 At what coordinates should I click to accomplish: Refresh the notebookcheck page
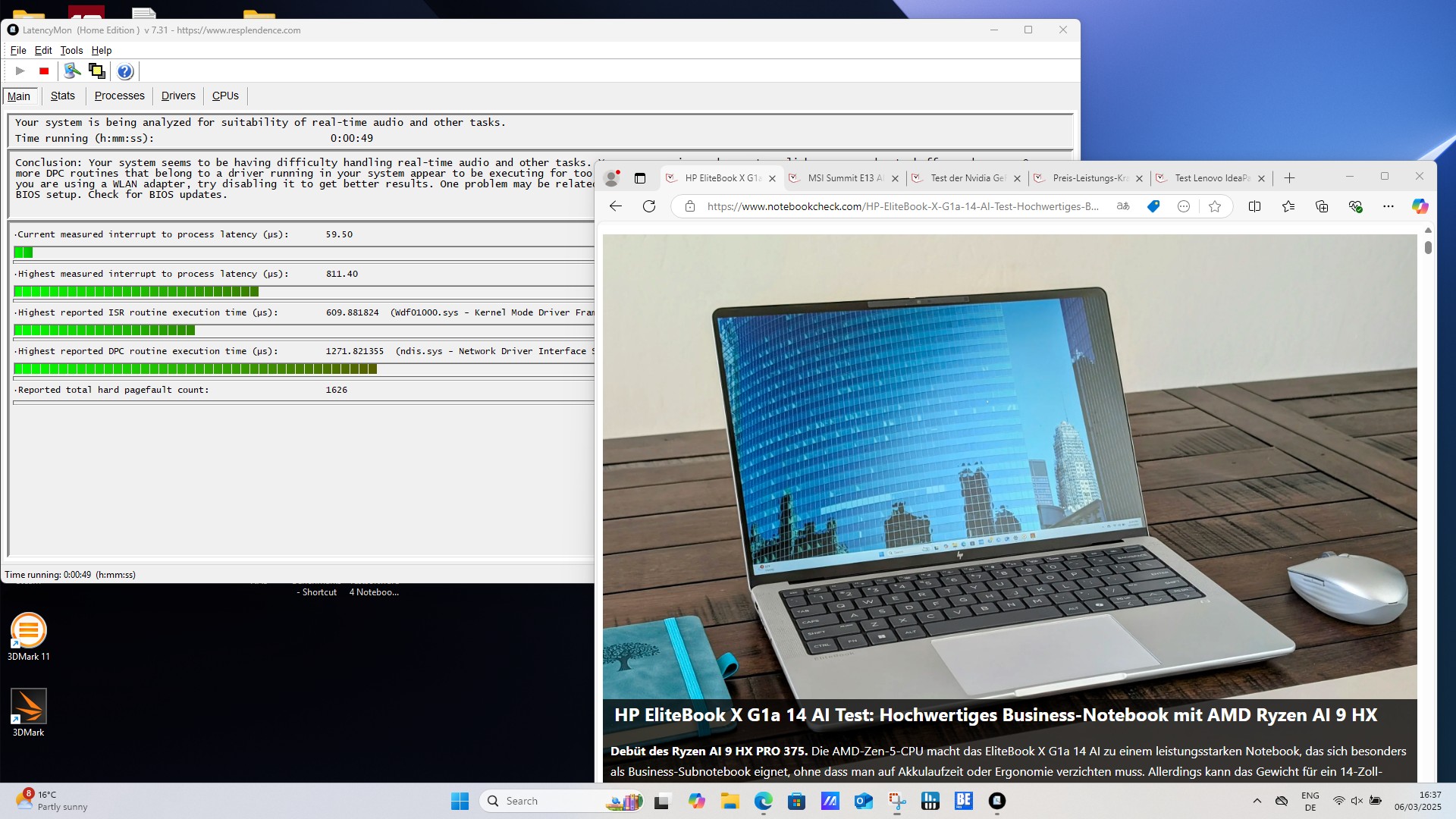coord(649,206)
